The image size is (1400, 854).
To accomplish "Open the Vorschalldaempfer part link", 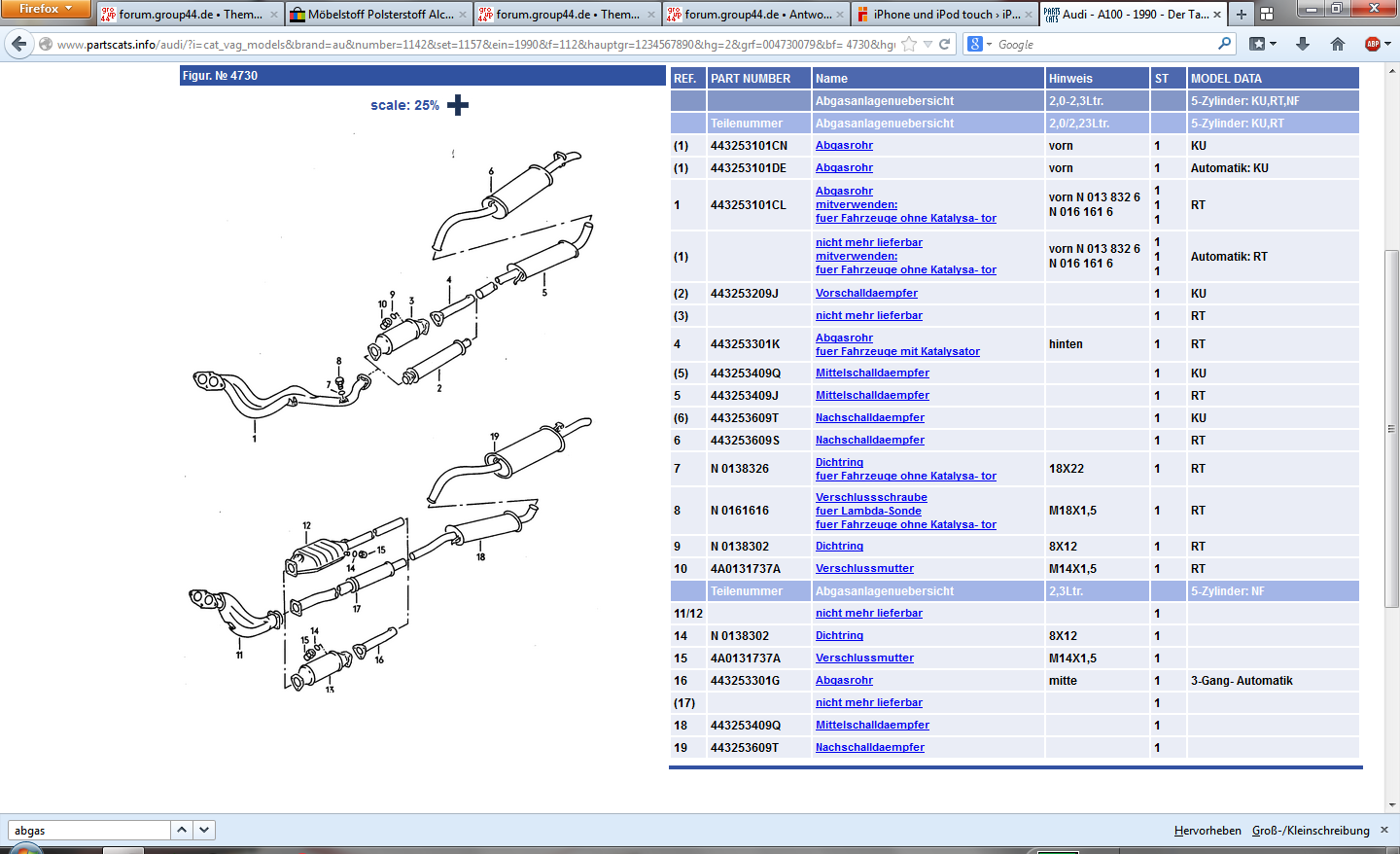I will pyautogui.click(x=866, y=293).
